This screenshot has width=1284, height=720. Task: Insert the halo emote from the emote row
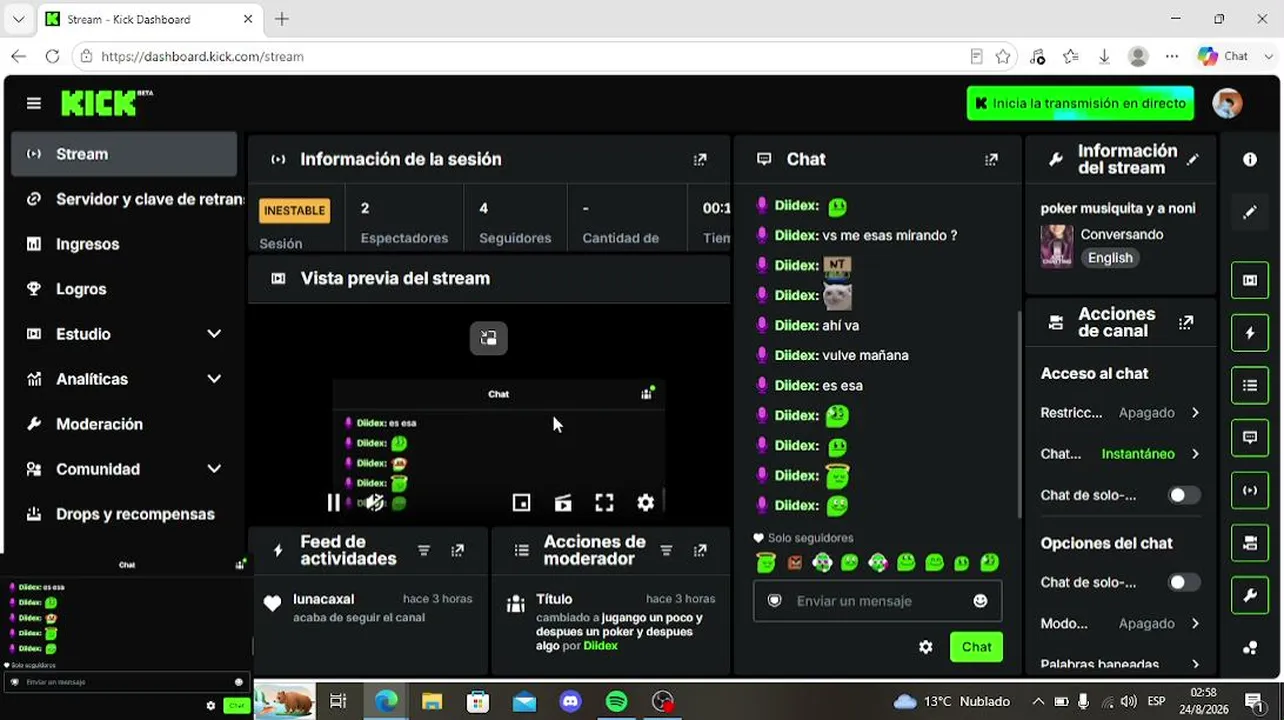[766, 563]
